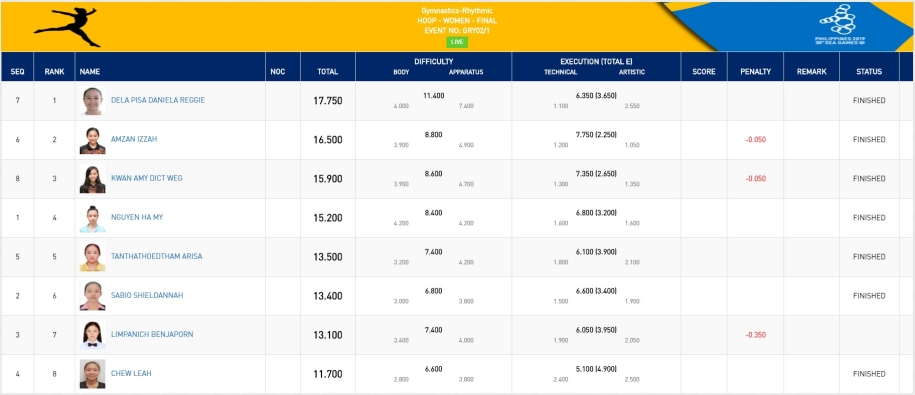The image size is (915, 395).
Task: Open Sabio Shieldannah profile link
Action: click(x=147, y=296)
